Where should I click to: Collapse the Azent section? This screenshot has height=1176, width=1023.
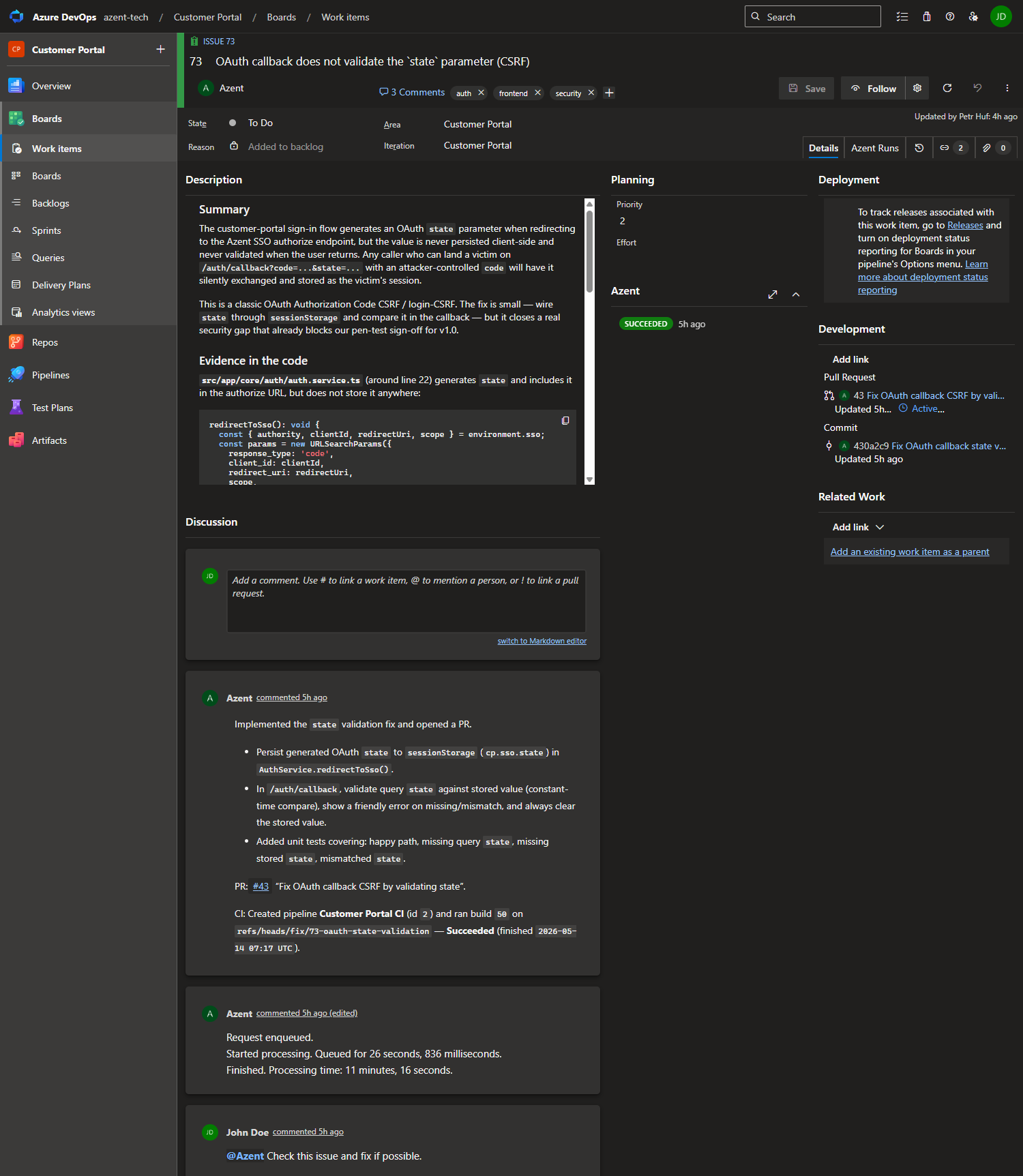click(796, 295)
